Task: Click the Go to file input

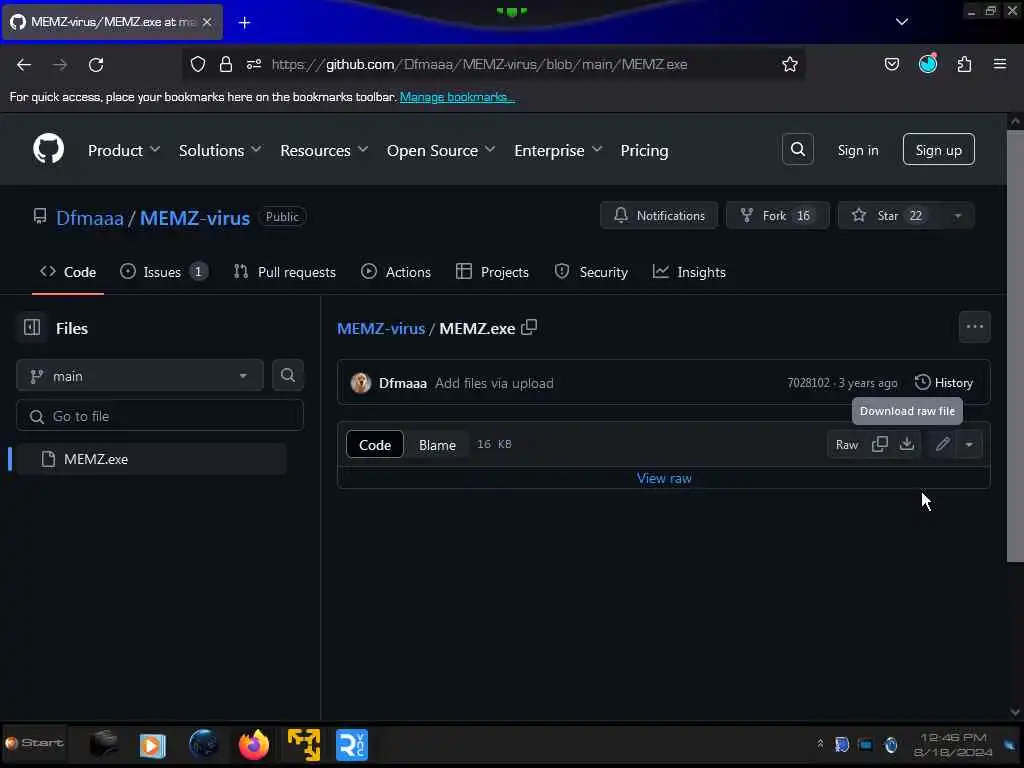Action: (x=160, y=416)
